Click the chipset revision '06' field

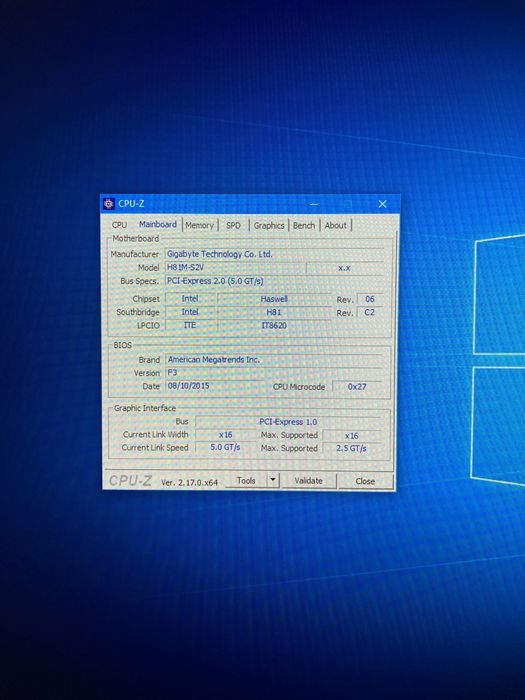[370, 299]
